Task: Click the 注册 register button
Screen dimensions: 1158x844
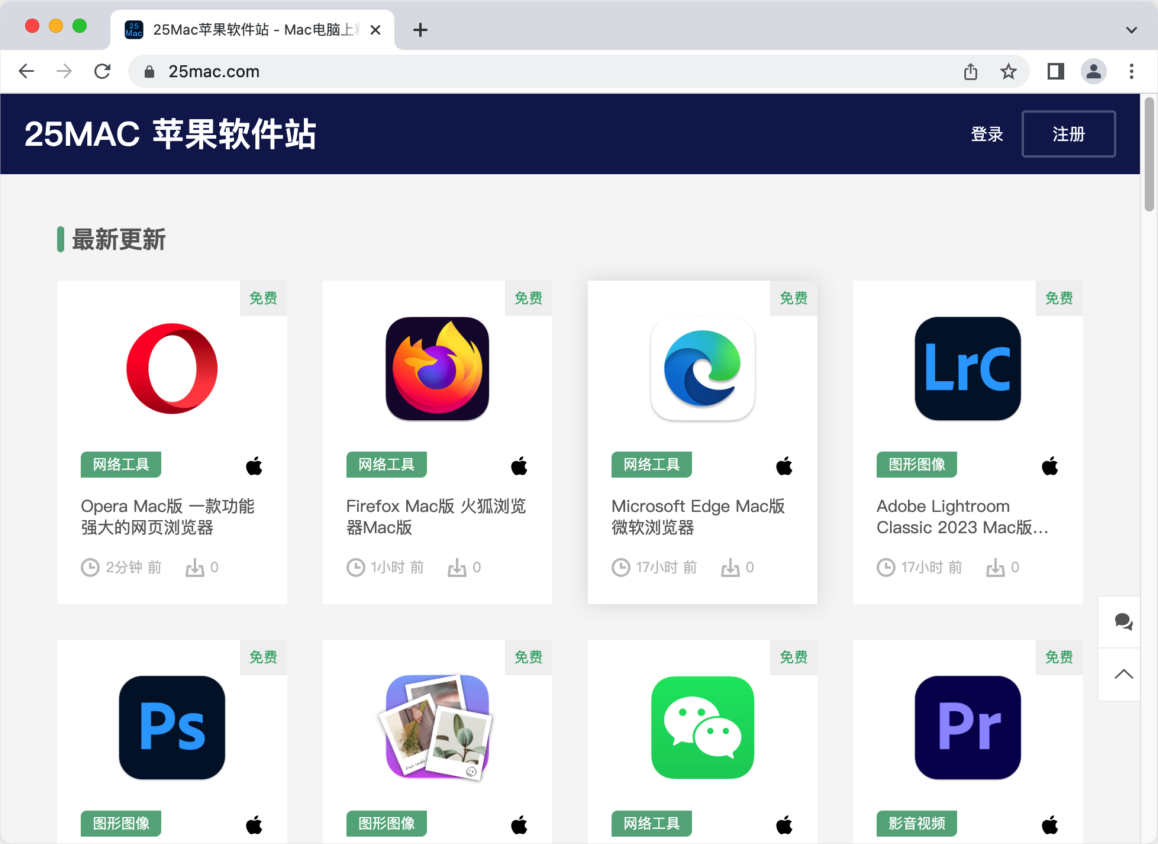Action: pos(1068,134)
